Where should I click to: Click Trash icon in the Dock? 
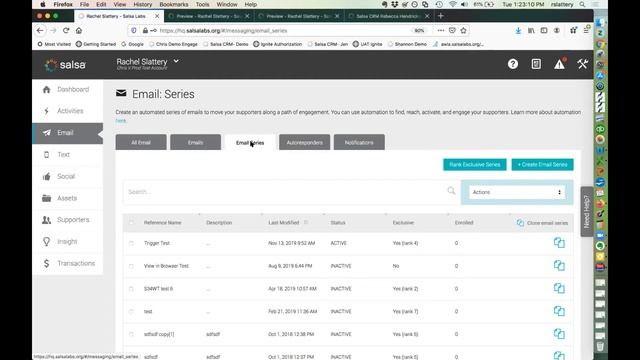pos(600,346)
